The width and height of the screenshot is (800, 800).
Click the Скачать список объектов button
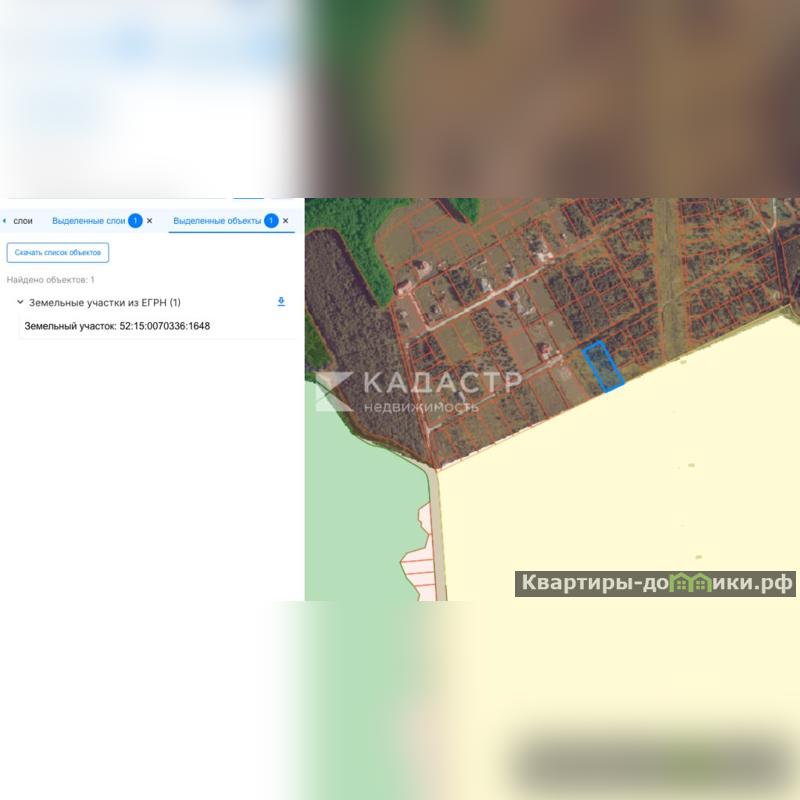pyautogui.click(x=58, y=253)
